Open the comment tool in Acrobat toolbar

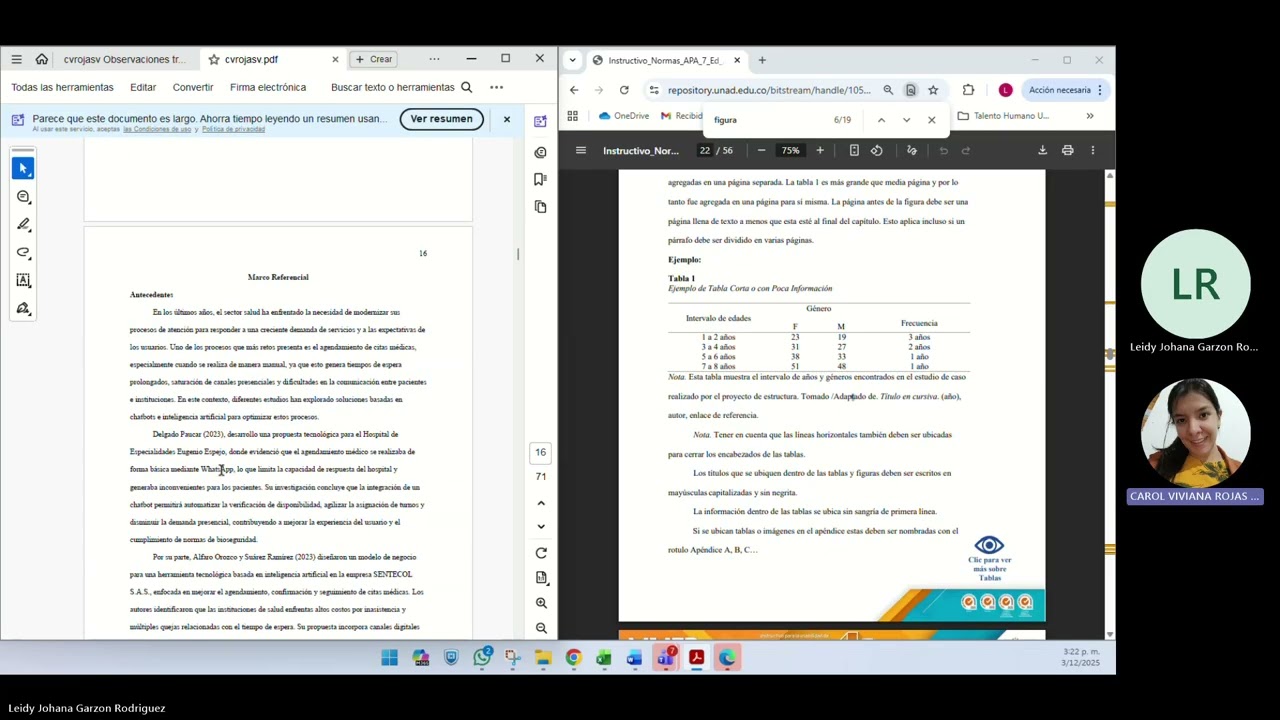(x=23, y=196)
